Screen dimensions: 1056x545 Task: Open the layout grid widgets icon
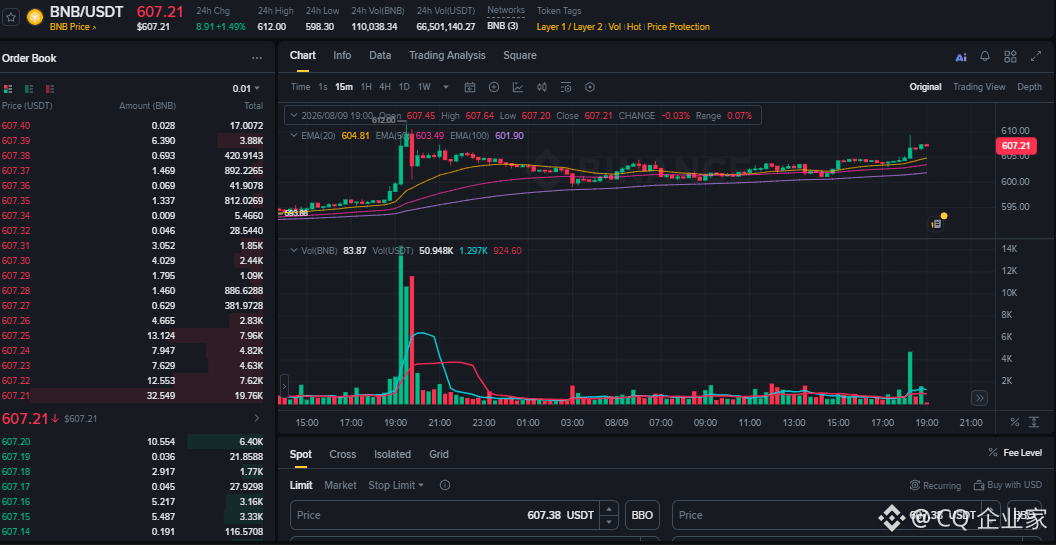1010,57
